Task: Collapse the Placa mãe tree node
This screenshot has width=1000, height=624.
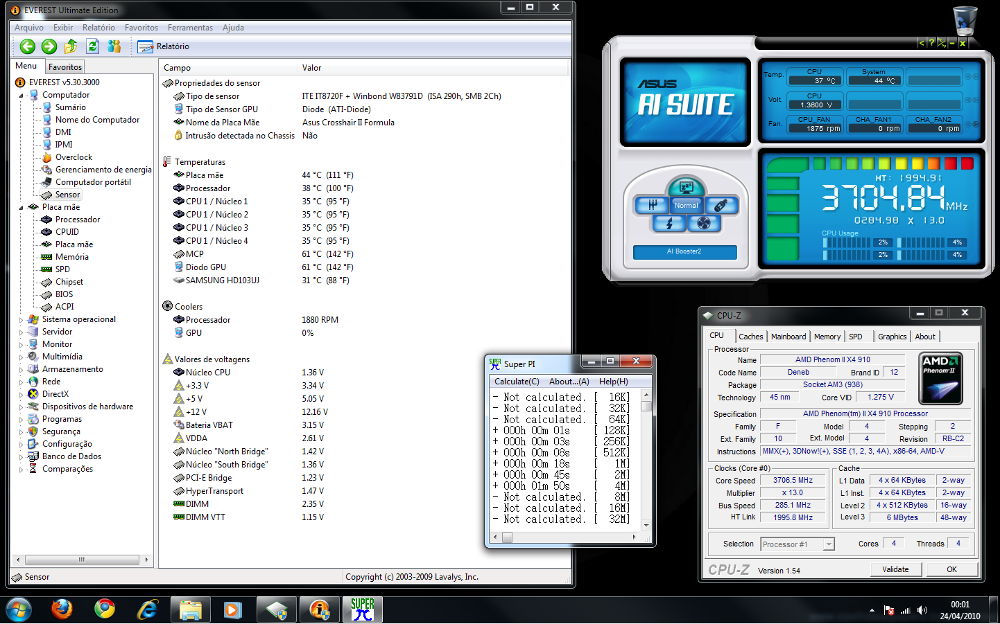Action: pyautogui.click(x=22, y=207)
